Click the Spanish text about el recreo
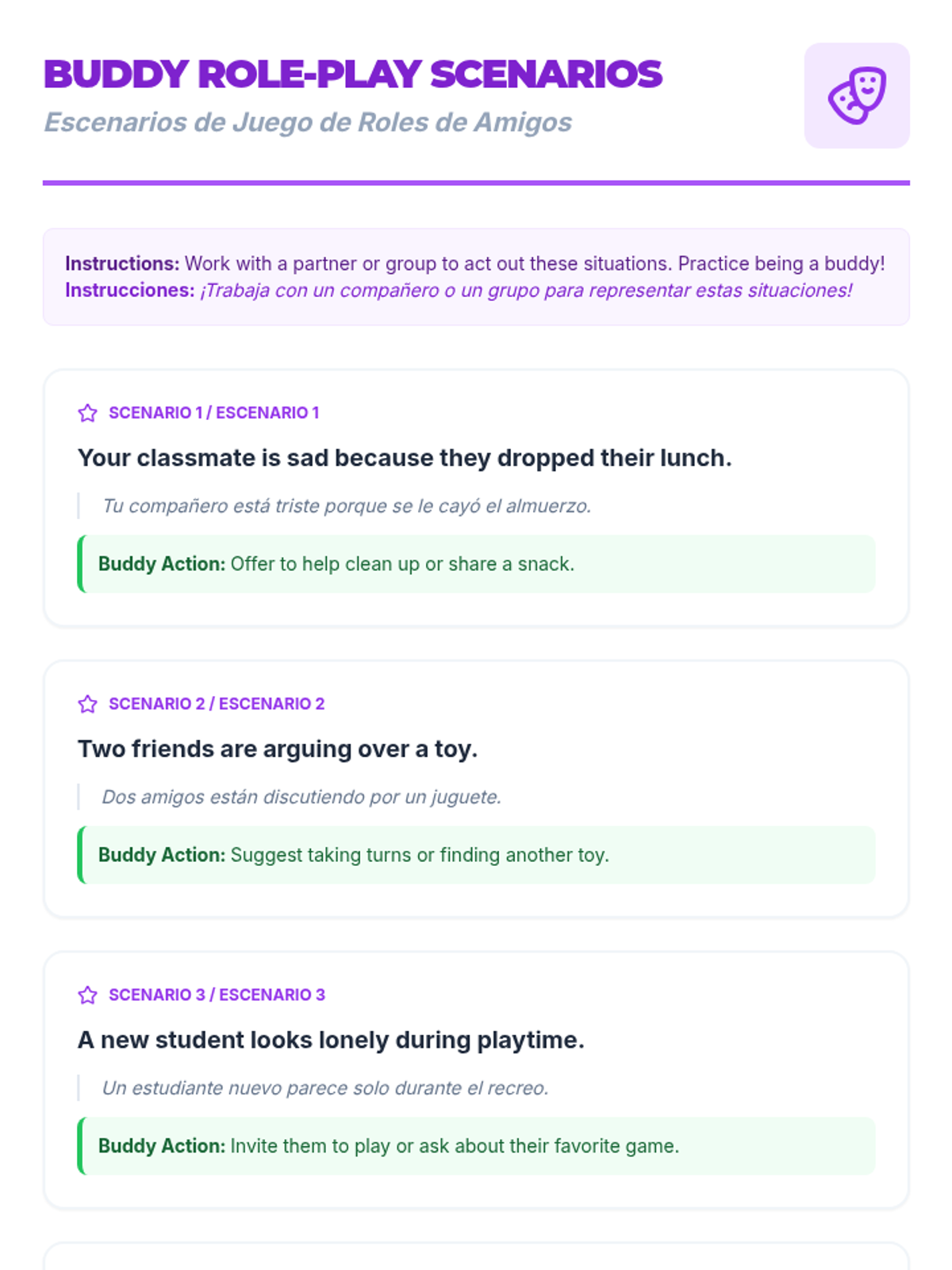This screenshot has width=952, height=1270. (325, 1088)
